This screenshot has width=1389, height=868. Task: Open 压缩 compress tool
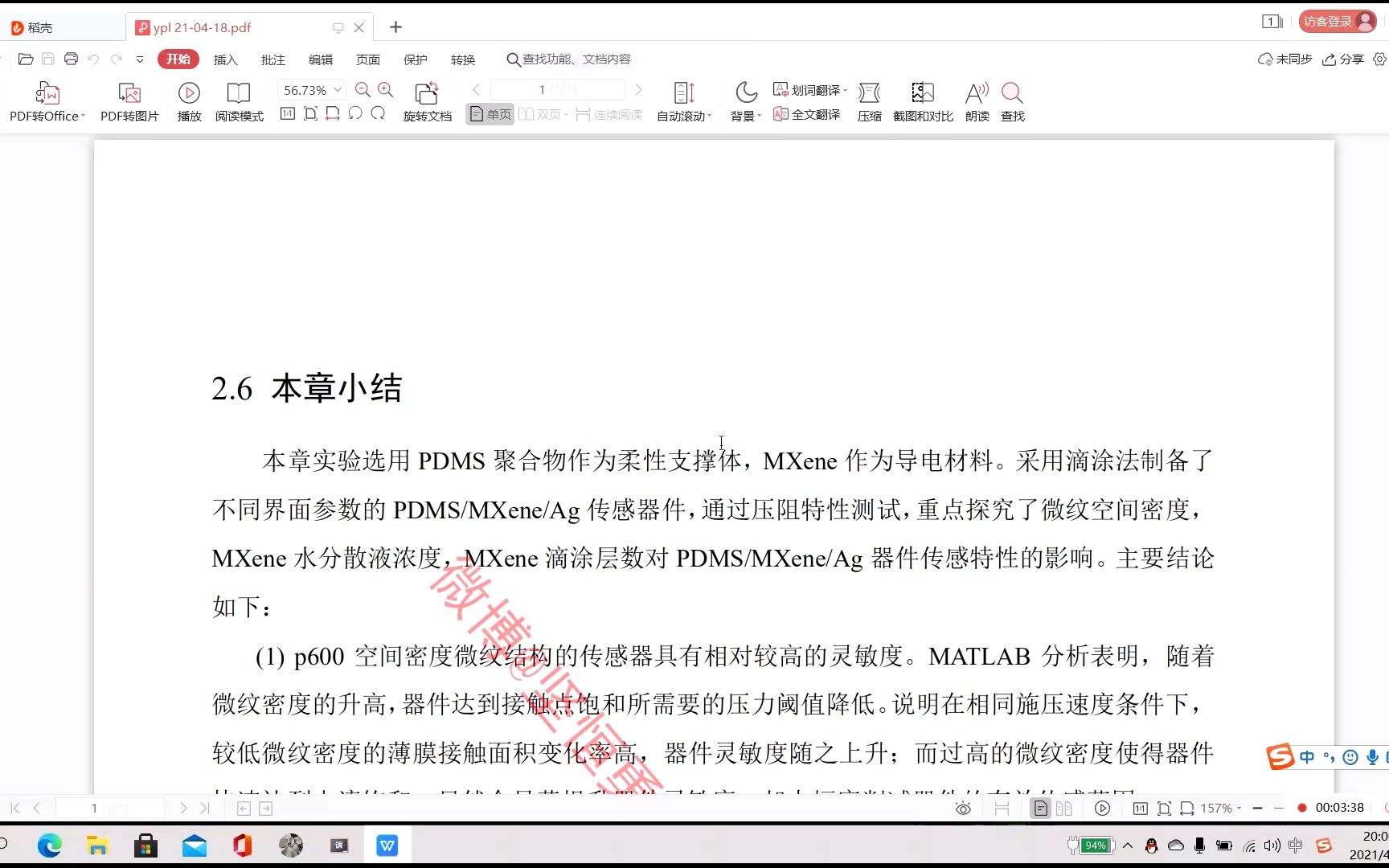point(869,102)
